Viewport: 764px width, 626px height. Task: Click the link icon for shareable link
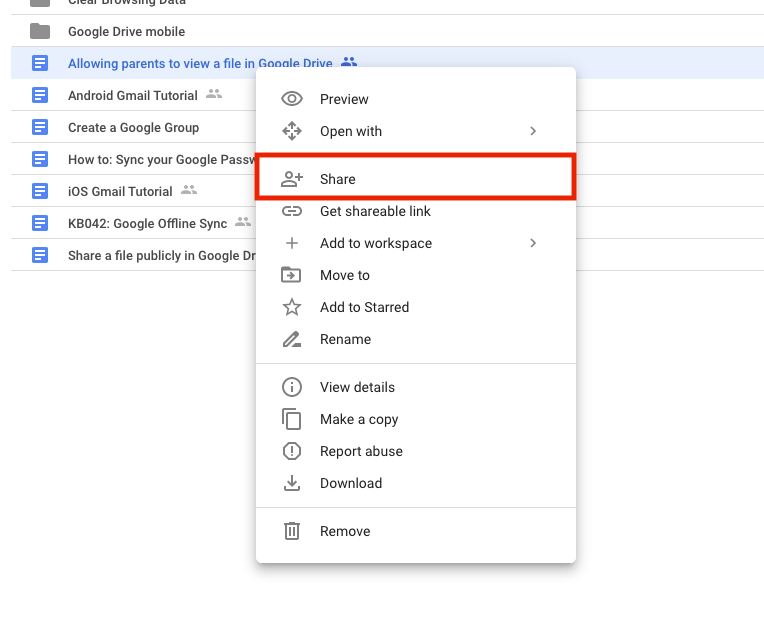pyautogui.click(x=292, y=211)
